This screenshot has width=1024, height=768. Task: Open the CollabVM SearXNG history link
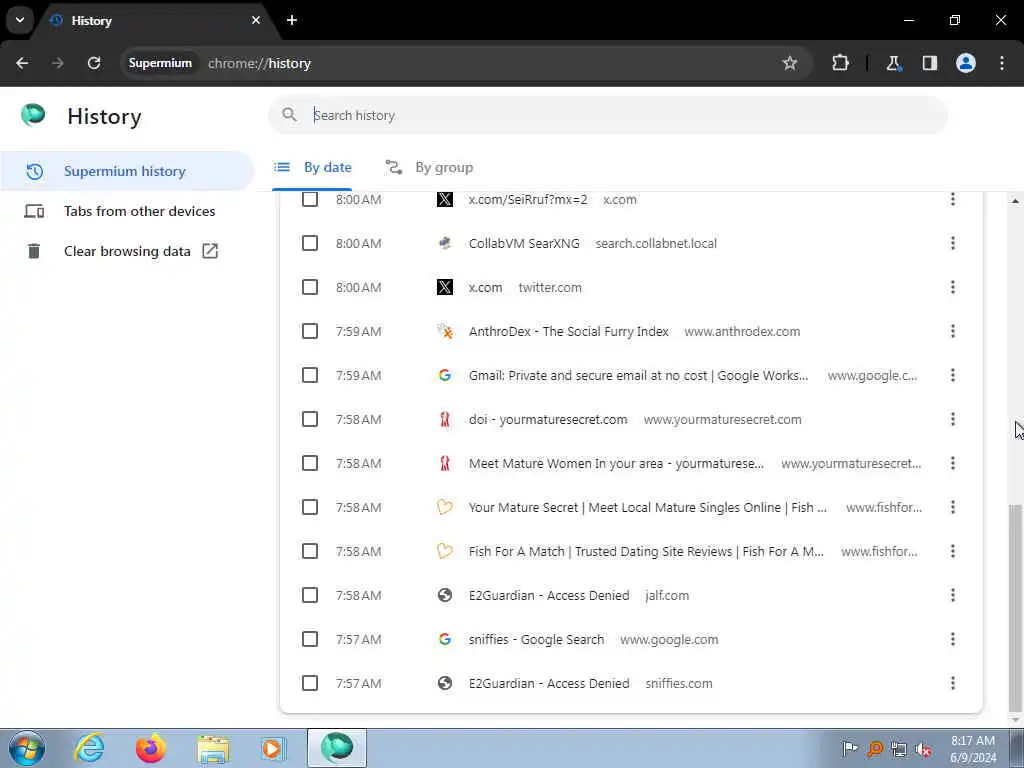[x=524, y=243]
